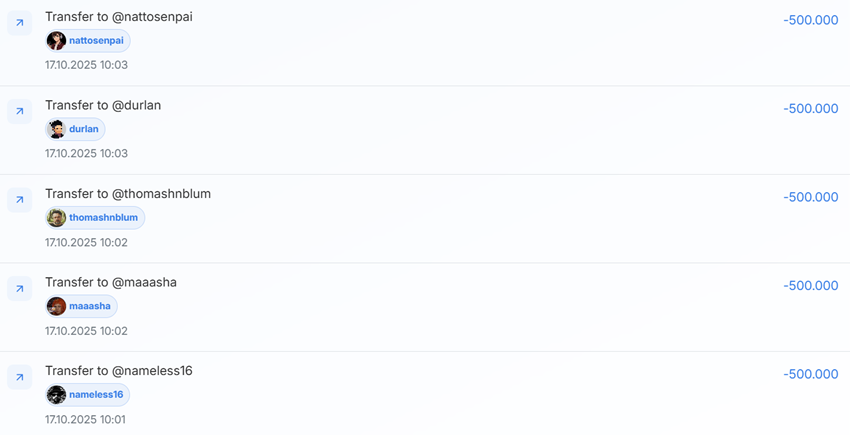This screenshot has height=435, width=850.
Task: Click nattosenpai's avatar picture
Action: pos(56,41)
